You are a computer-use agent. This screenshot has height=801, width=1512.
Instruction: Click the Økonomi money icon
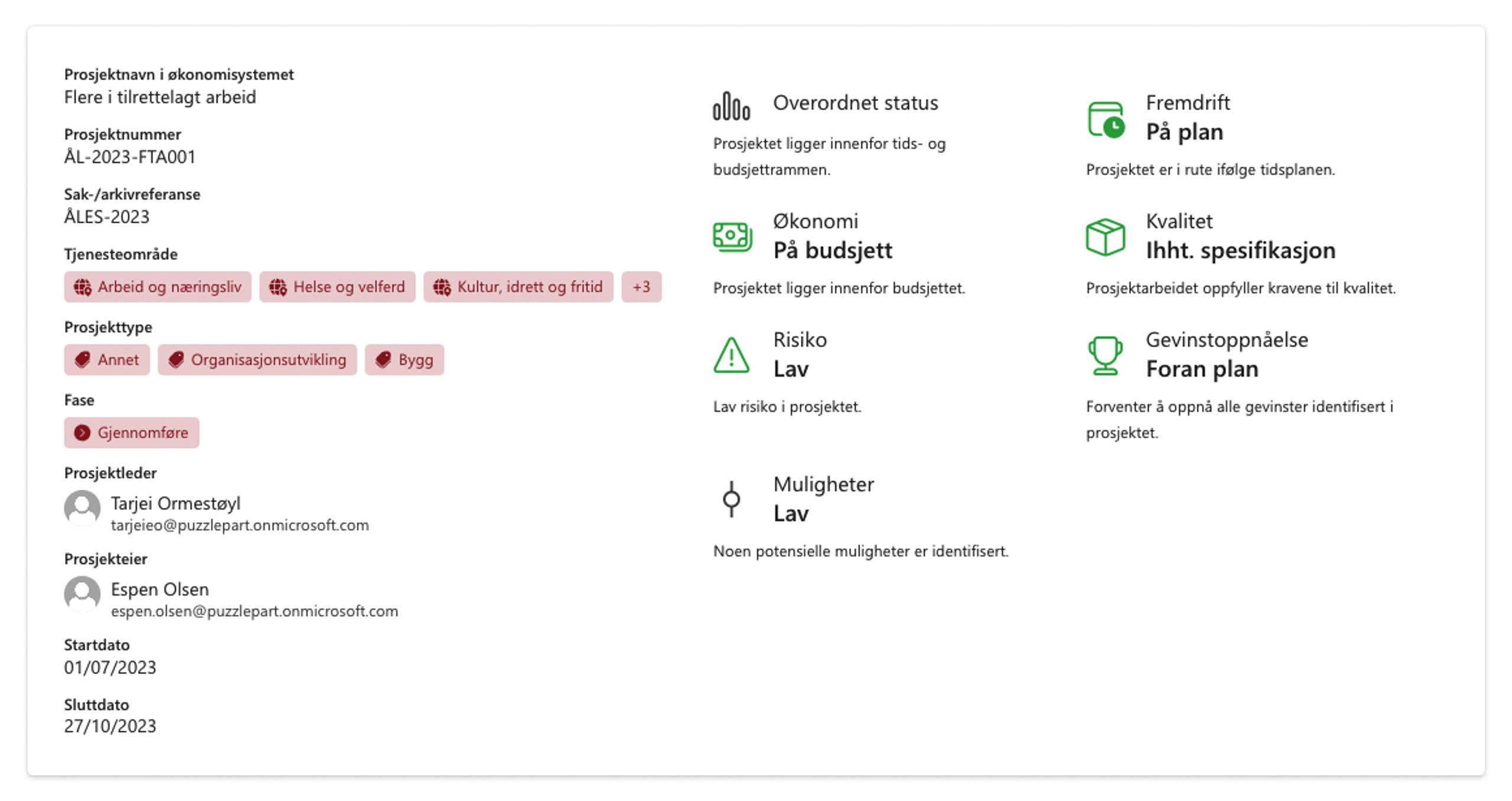pyautogui.click(x=732, y=237)
